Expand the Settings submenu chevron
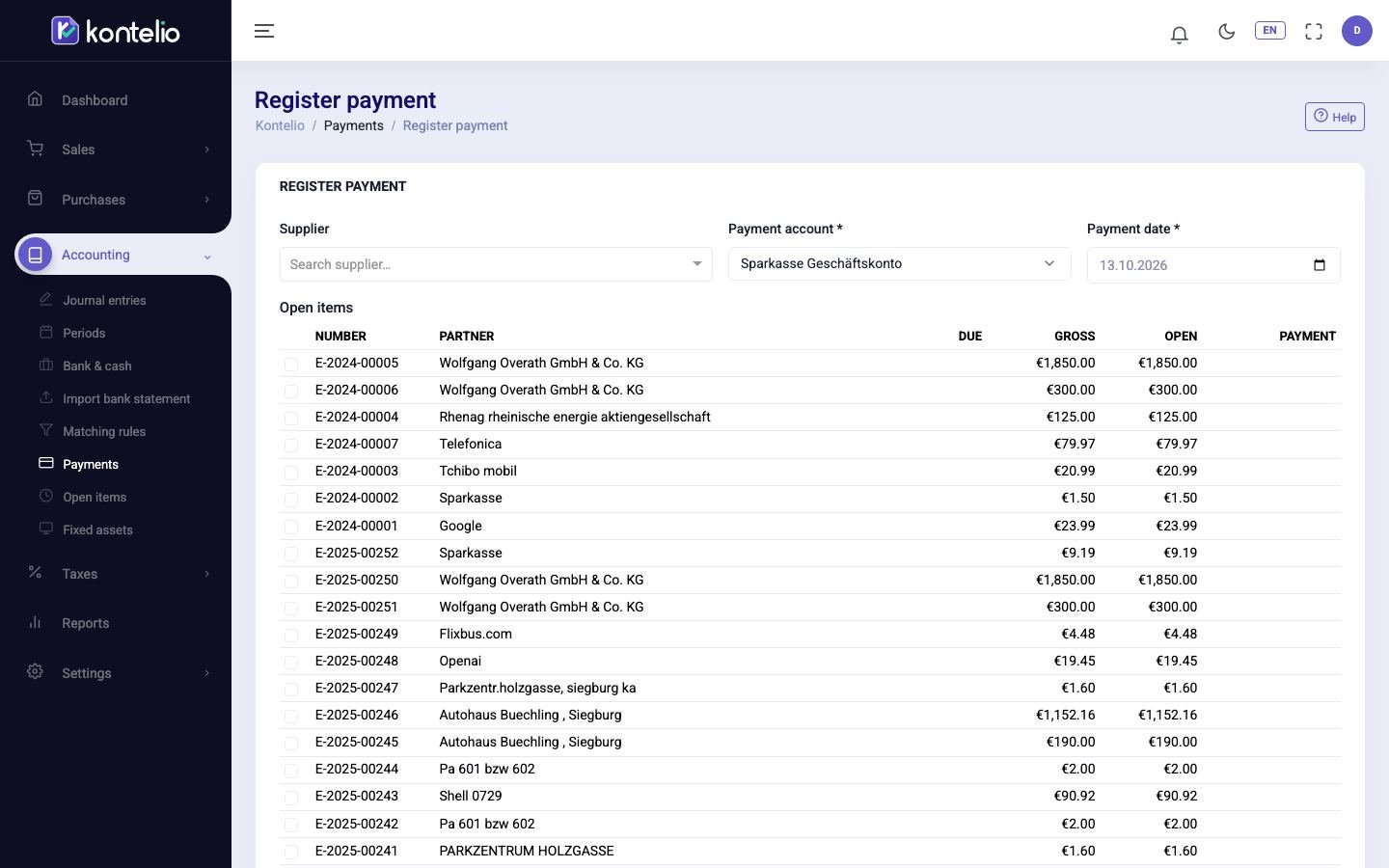The height and width of the screenshot is (868, 1389). [x=206, y=673]
